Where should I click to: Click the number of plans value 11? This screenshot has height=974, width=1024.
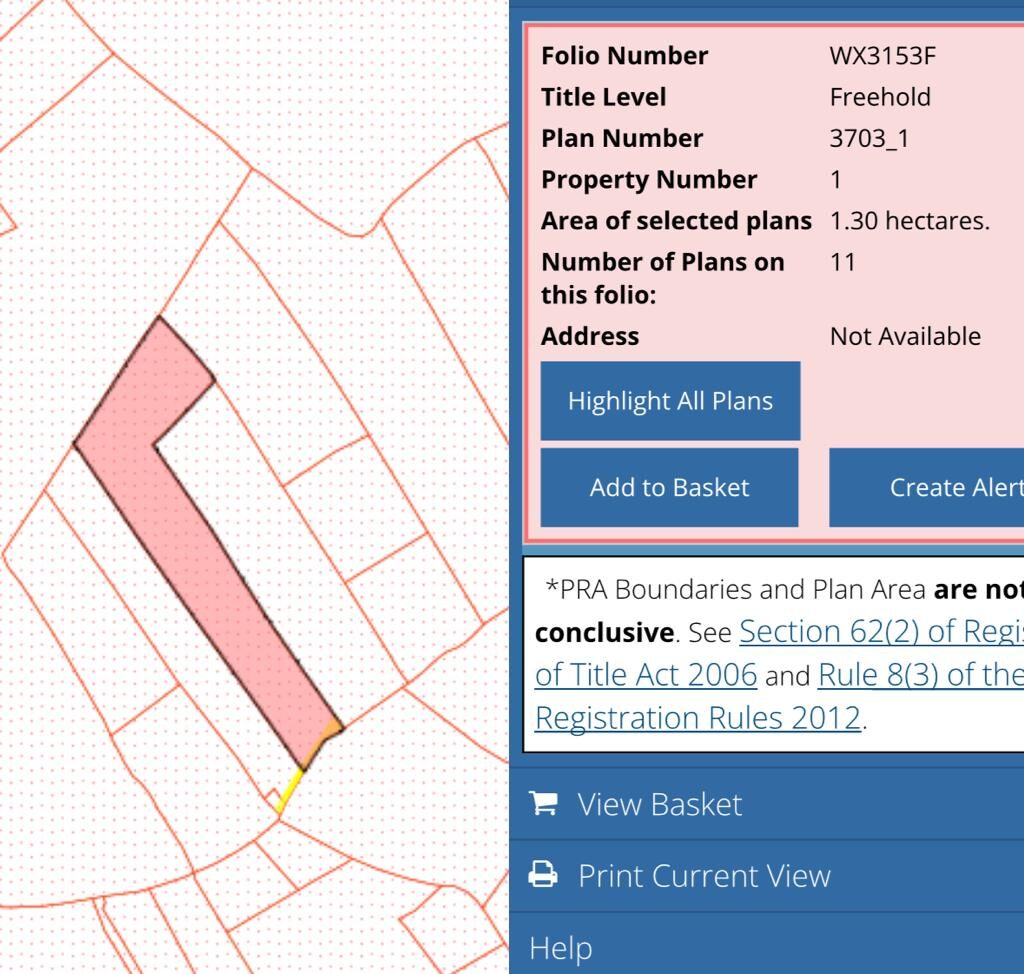pyautogui.click(x=843, y=262)
